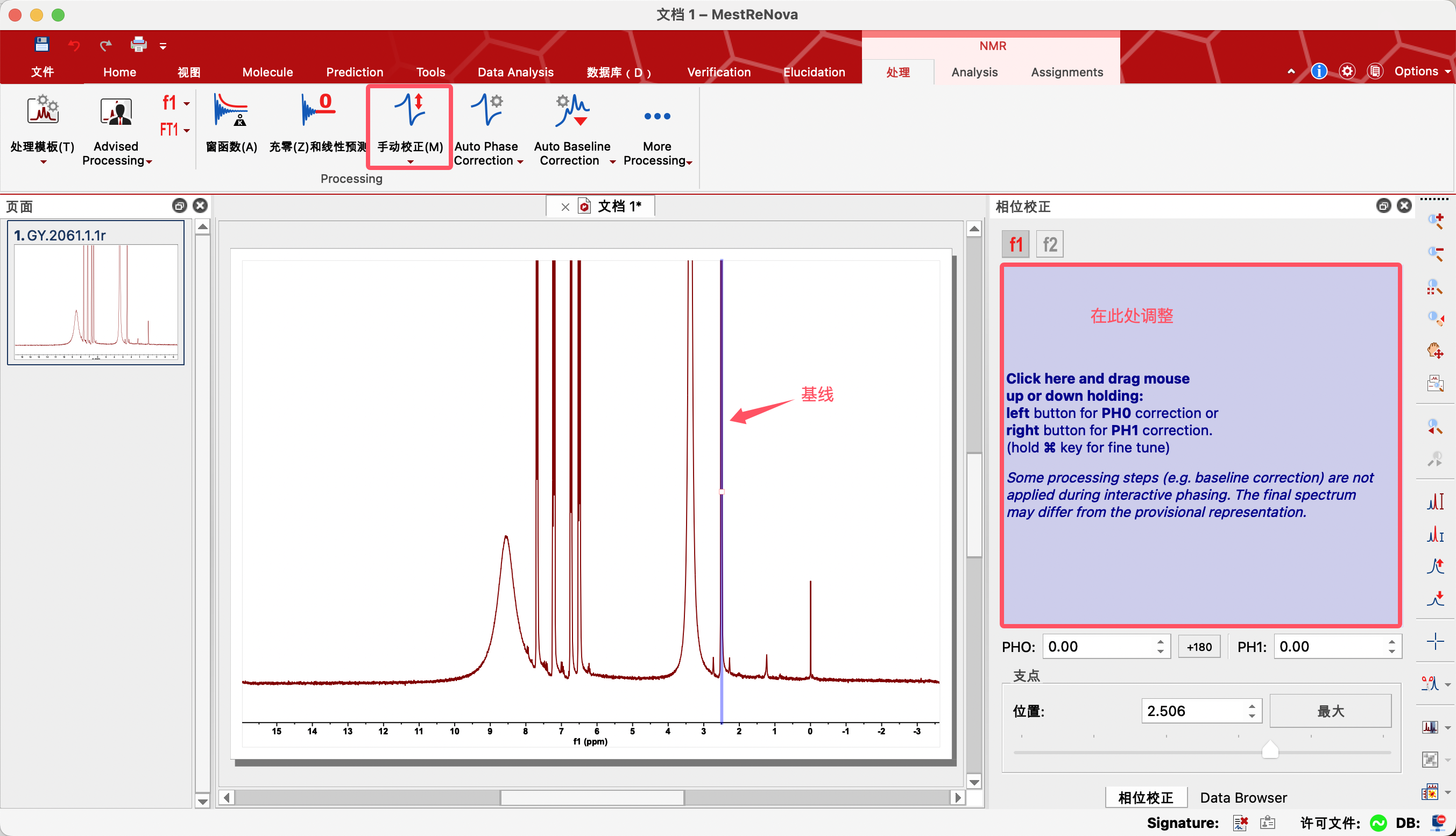Click the print icon in the quick toolbar

pyautogui.click(x=138, y=44)
